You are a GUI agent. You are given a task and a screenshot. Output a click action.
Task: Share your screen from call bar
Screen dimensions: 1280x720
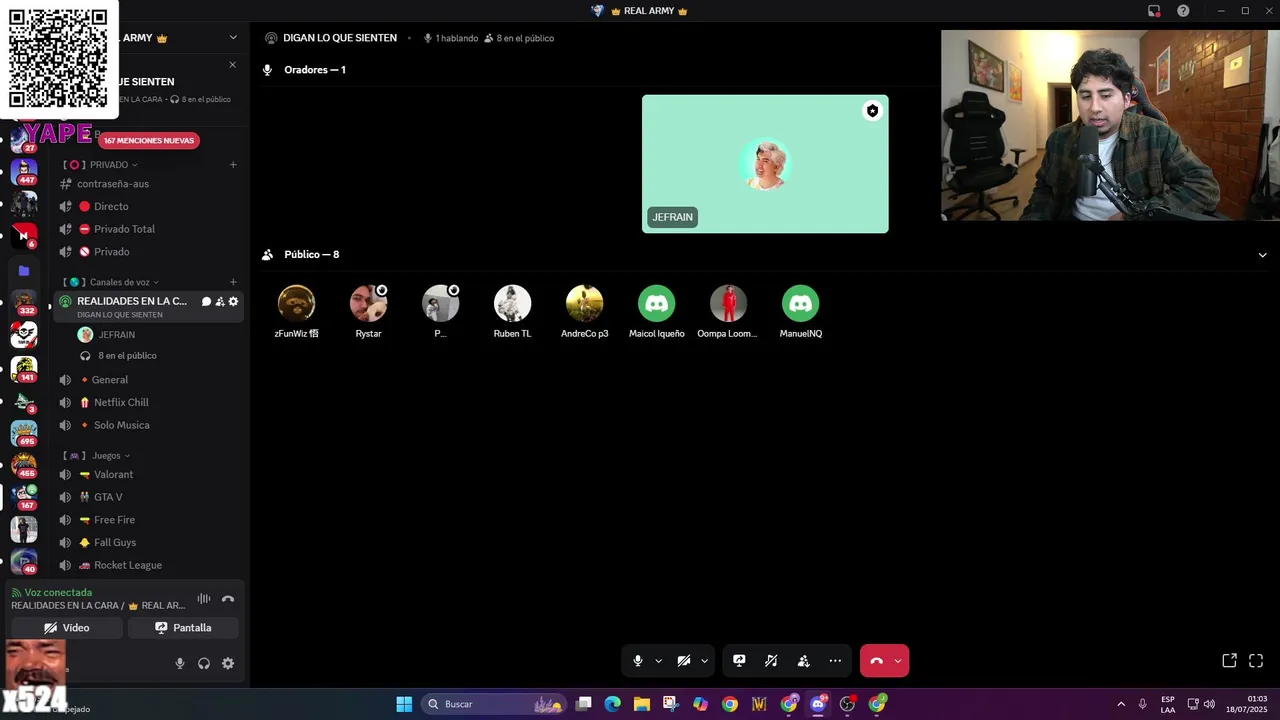coord(739,661)
